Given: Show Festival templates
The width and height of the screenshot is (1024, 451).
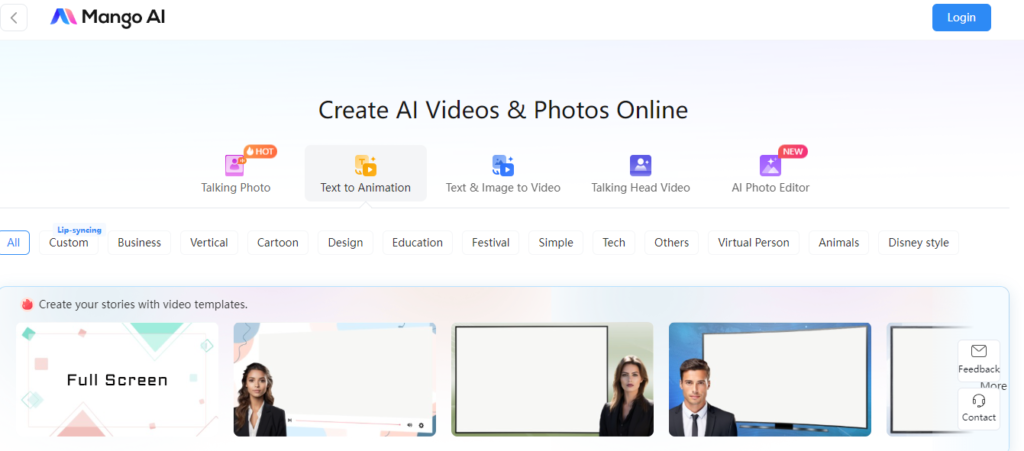Looking at the screenshot, I should (x=490, y=243).
